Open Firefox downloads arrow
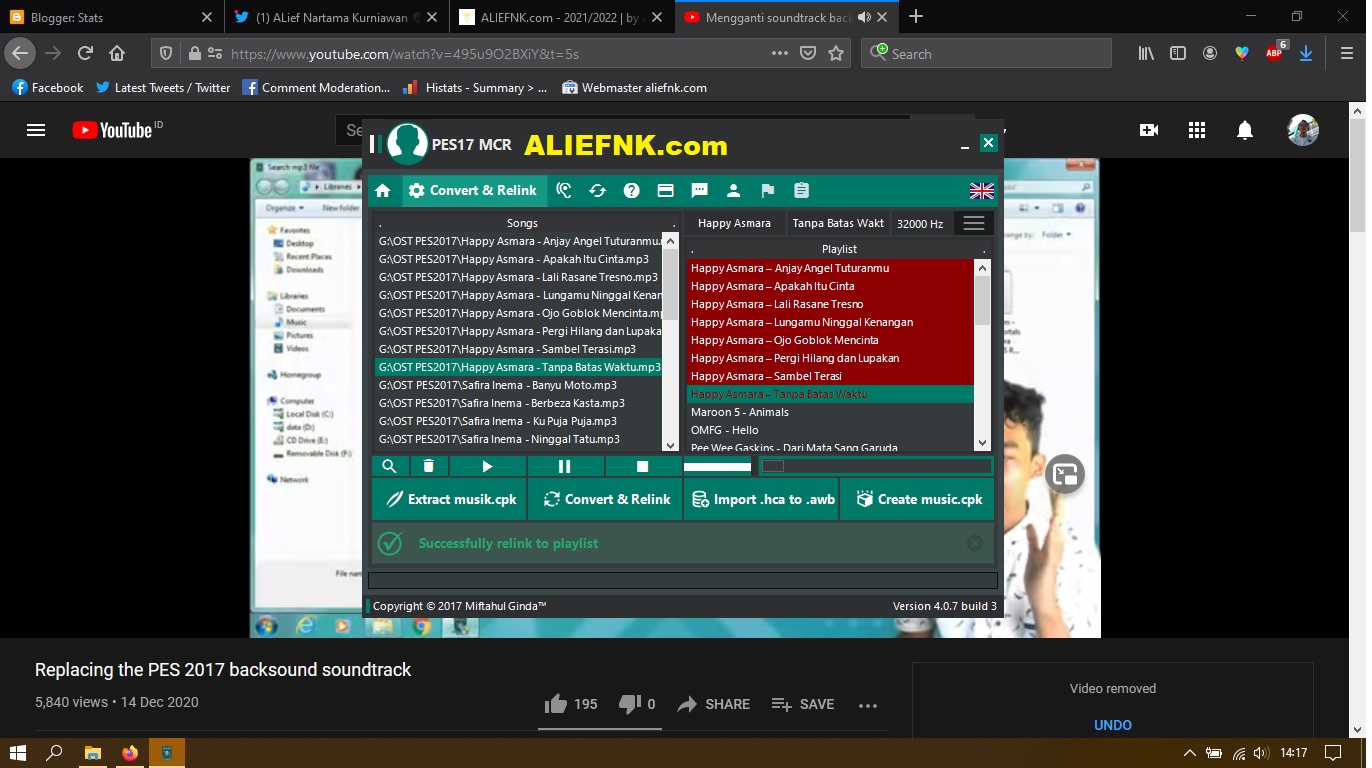 (1306, 54)
